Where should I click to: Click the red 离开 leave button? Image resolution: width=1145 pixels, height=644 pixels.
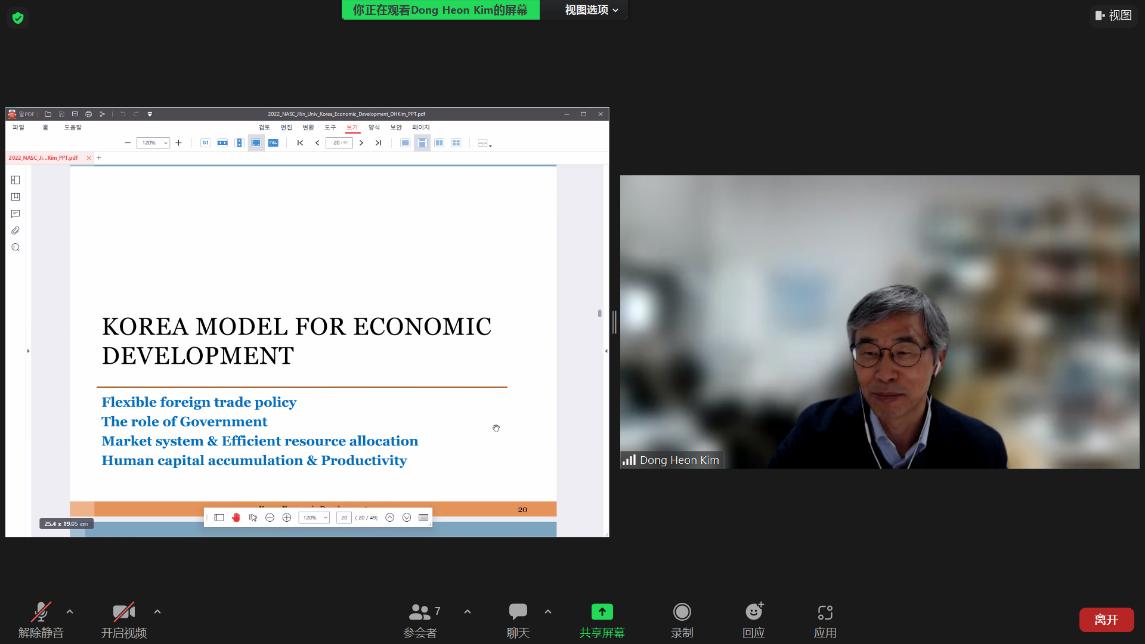[1106, 620]
